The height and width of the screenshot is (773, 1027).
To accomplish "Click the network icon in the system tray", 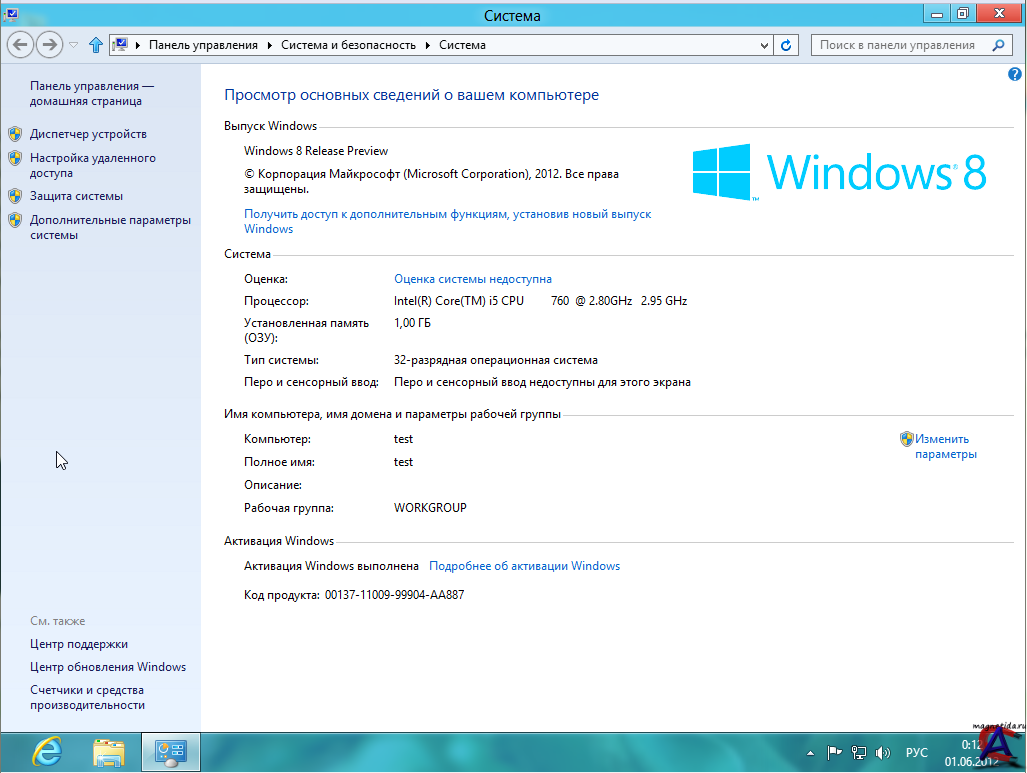I will 859,753.
